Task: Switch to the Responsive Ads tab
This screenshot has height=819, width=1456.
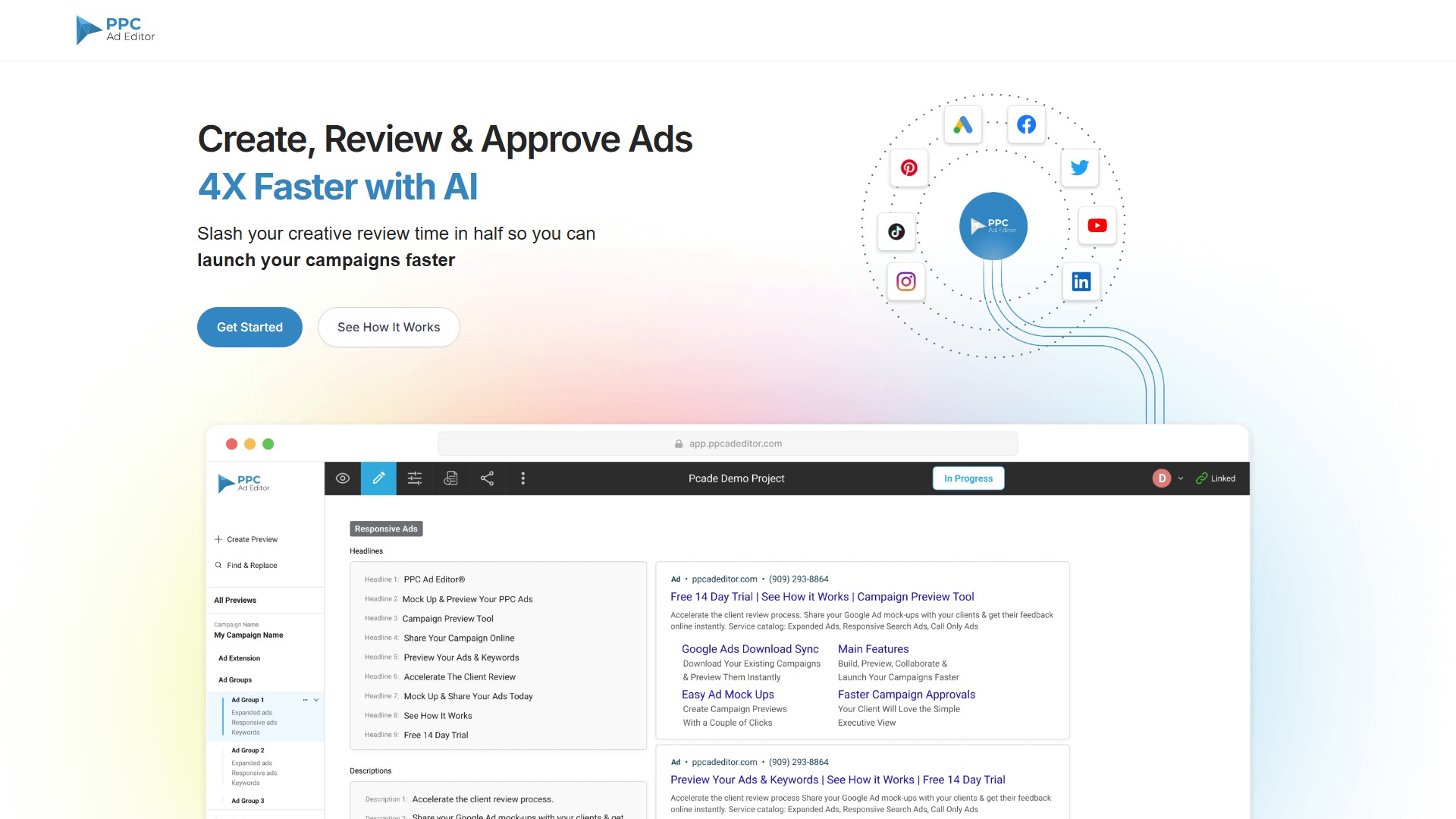Action: click(386, 529)
